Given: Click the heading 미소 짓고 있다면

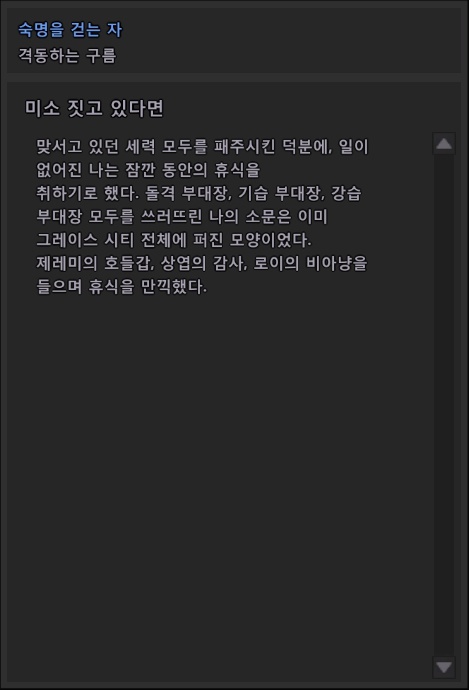Looking at the screenshot, I should (x=94, y=108).
